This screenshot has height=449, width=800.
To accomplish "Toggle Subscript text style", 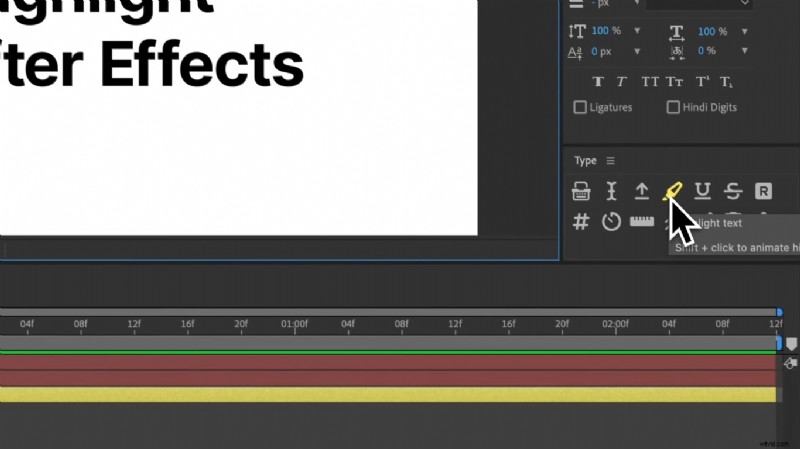I will (726, 82).
